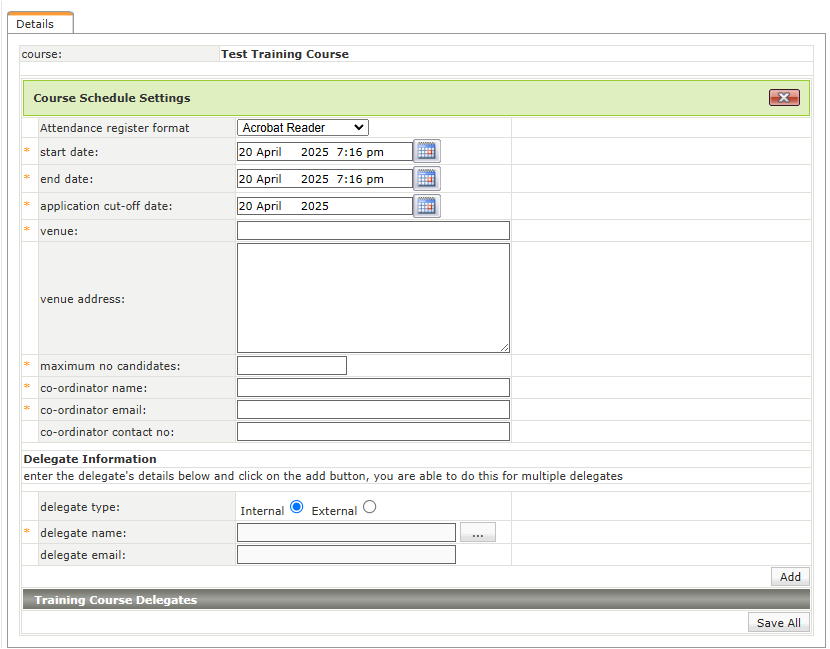
Task: Click the maximum no candidates field
Action: click(292, 366)
